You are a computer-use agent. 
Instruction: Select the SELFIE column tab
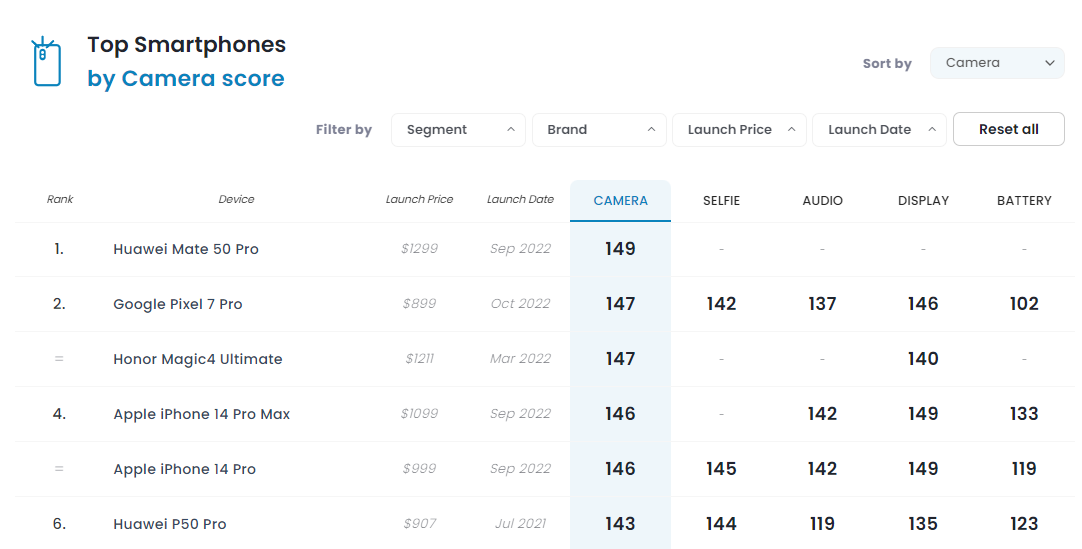(721, 201)
